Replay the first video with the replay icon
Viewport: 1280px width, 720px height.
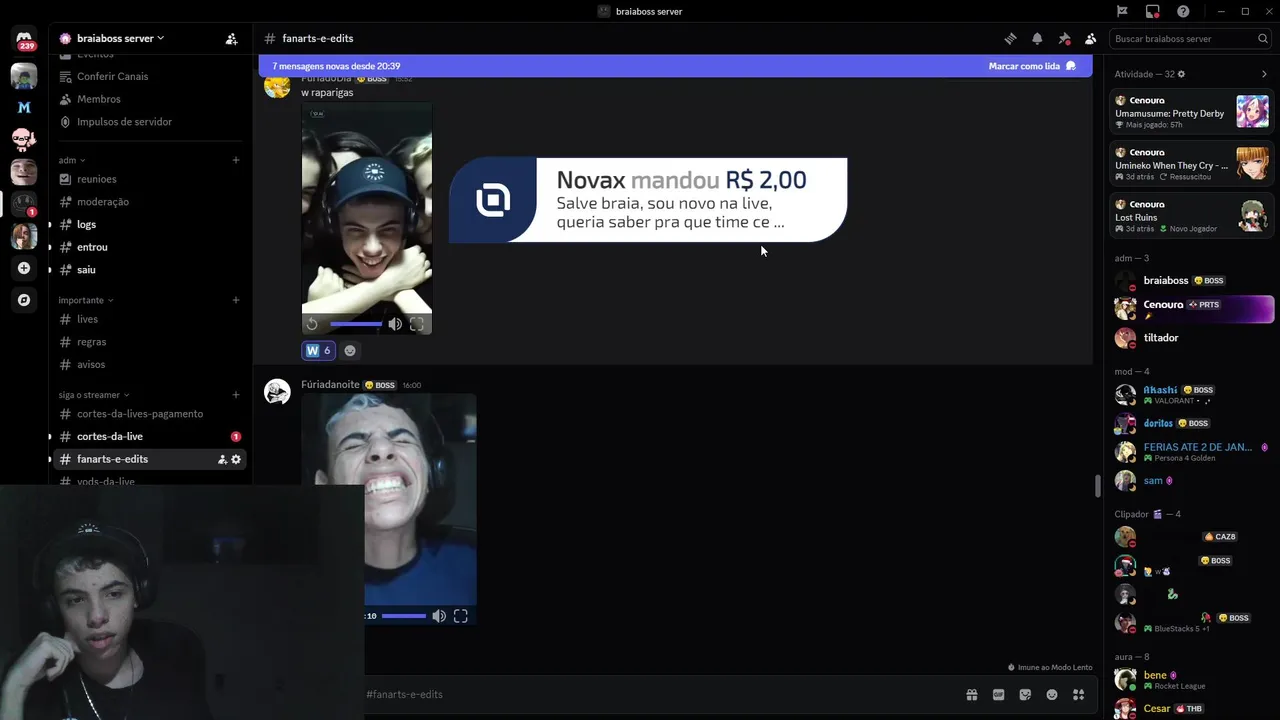coord(312,324)
